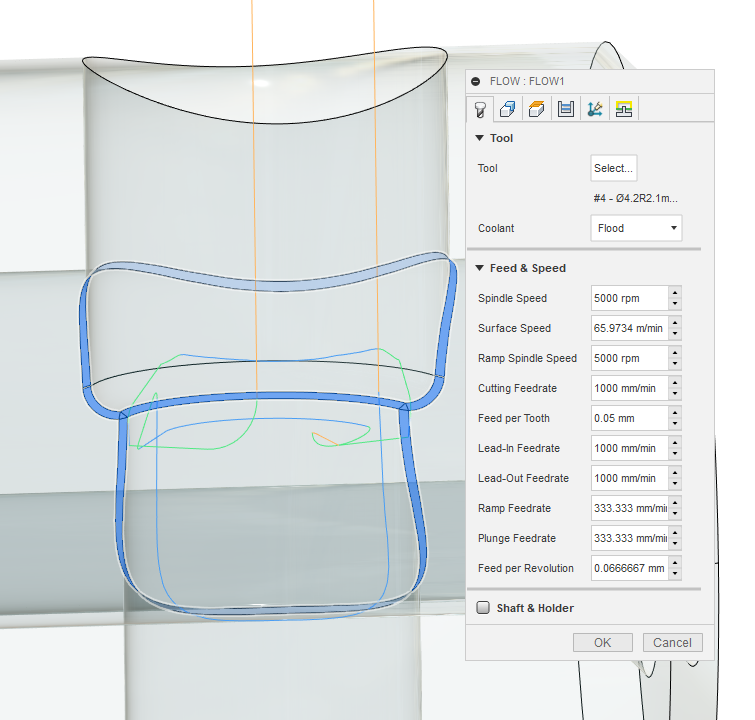Edit the Plunge Feedrate field
755x720 pixels.
coord(629,538)
